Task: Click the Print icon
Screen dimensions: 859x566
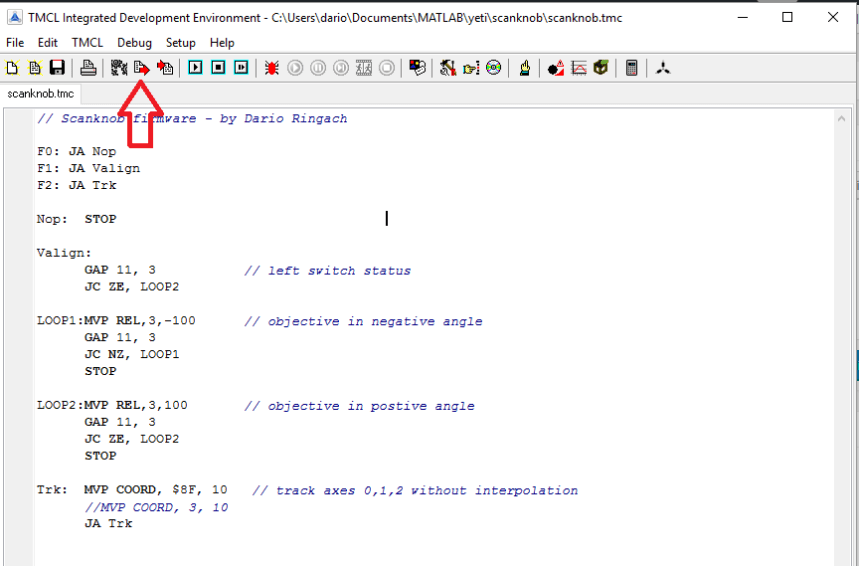Action: click(88, 68)
